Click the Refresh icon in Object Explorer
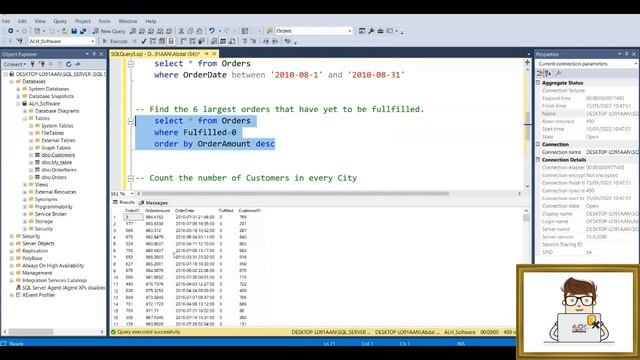Viewport: 640px width, 360px height. [x=69, y=64]
